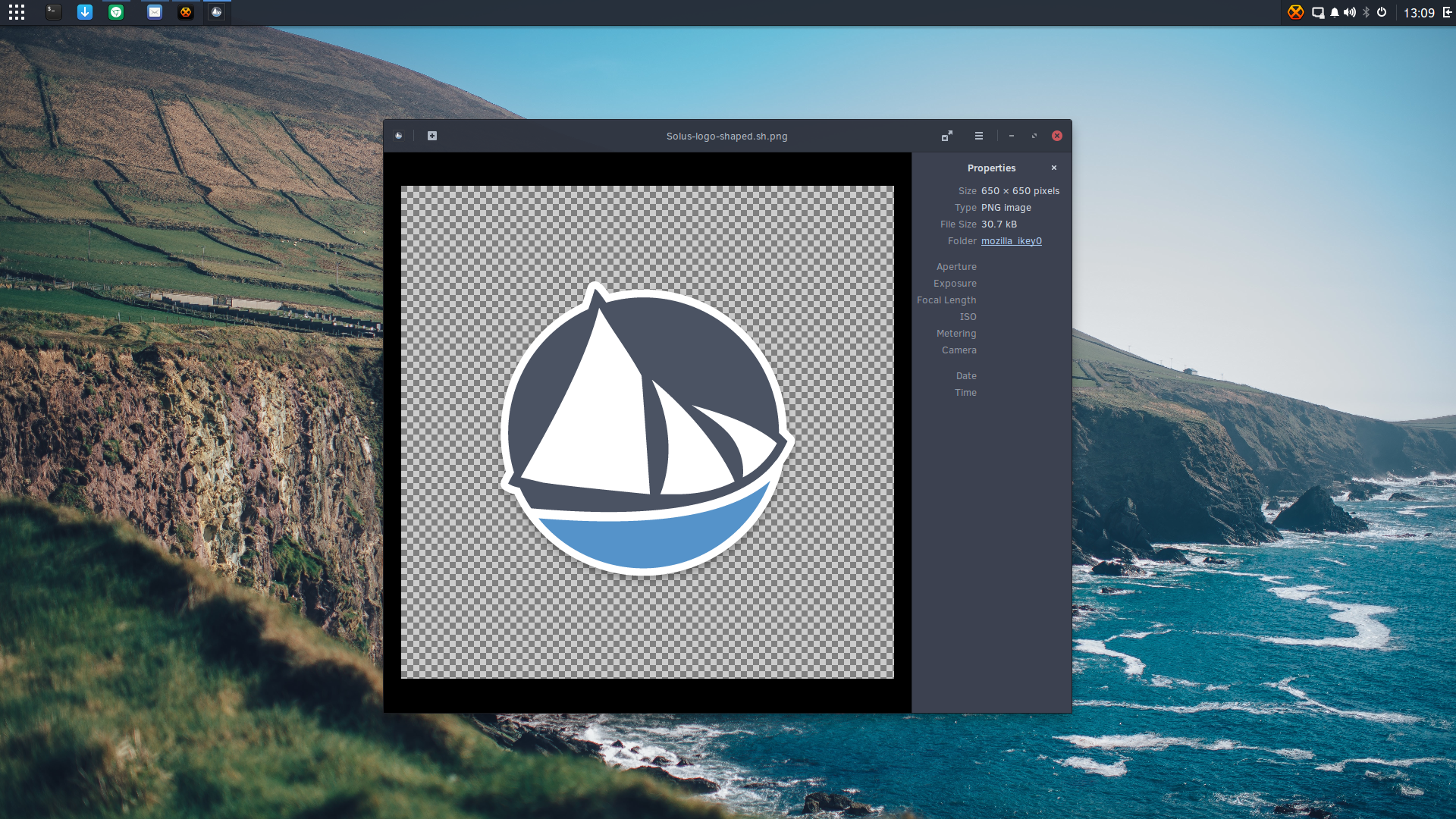Click the orange hexagon tray icon
The image size is (1456, 819).
click(x=1295, y=12)
